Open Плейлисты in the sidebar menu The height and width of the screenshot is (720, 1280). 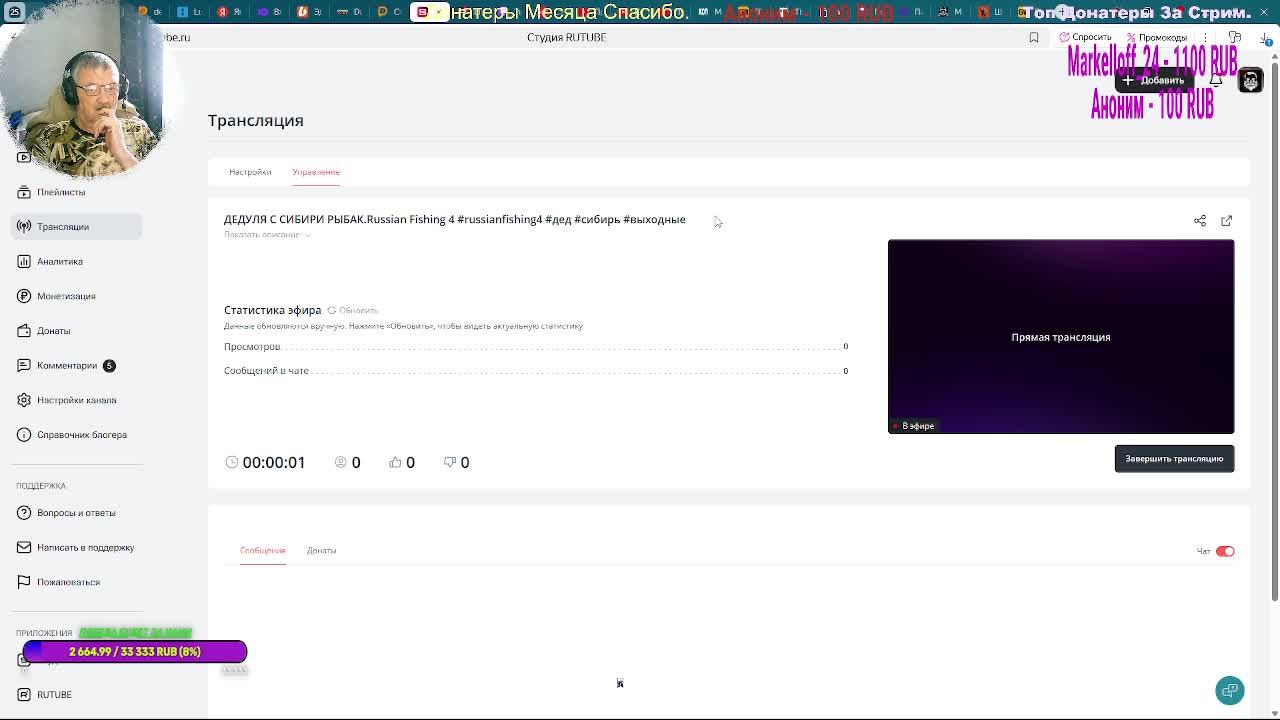[x=61, y=192]
